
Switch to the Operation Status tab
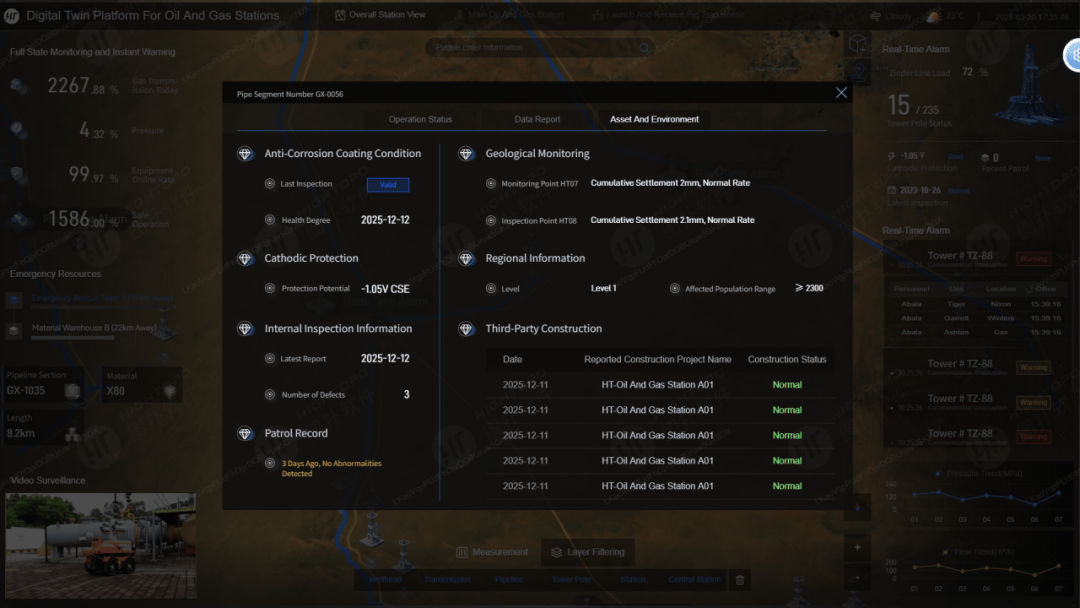[420, 119]
